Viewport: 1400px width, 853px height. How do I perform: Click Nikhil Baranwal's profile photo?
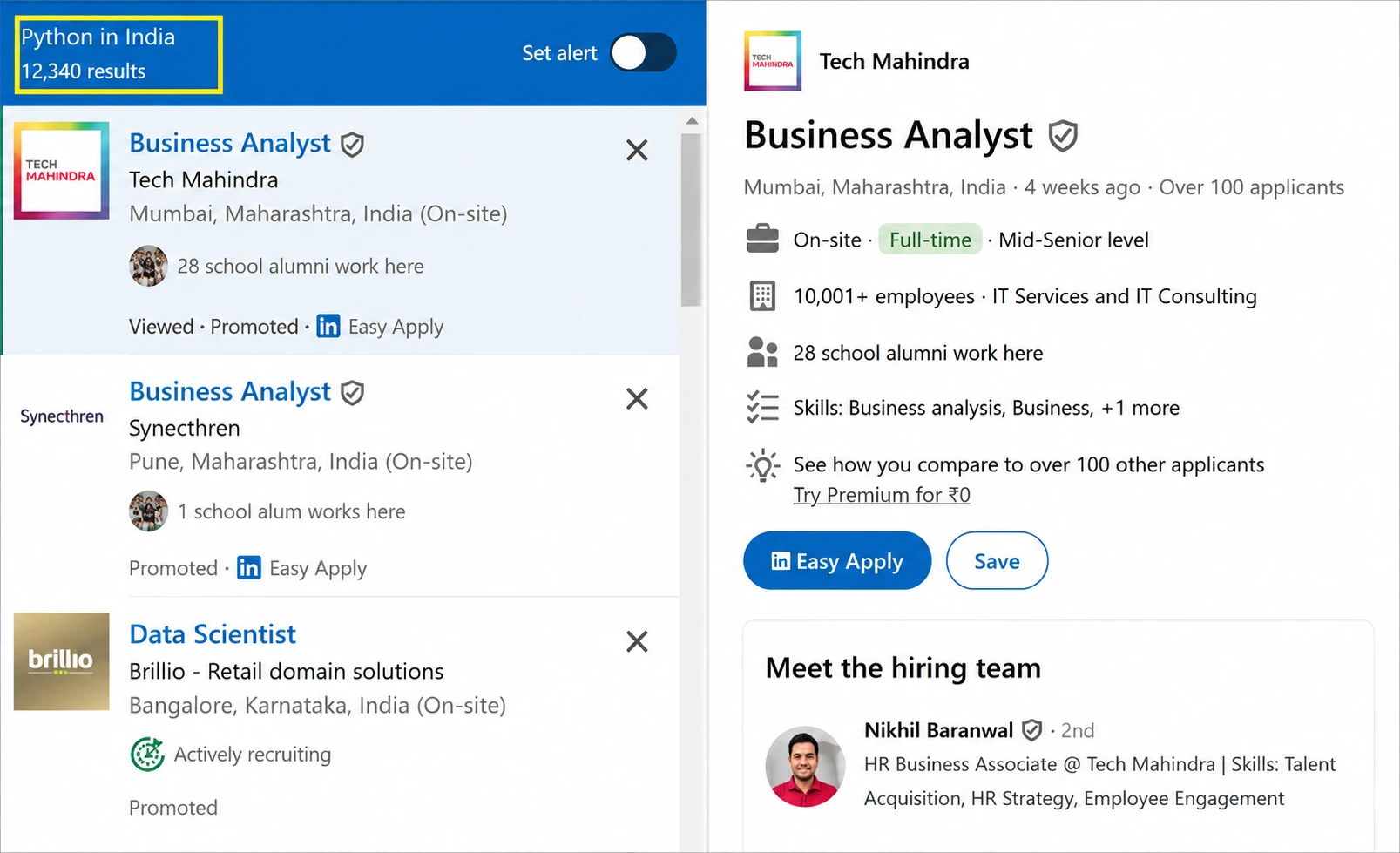pyautogui.click(x=805, y=767)
